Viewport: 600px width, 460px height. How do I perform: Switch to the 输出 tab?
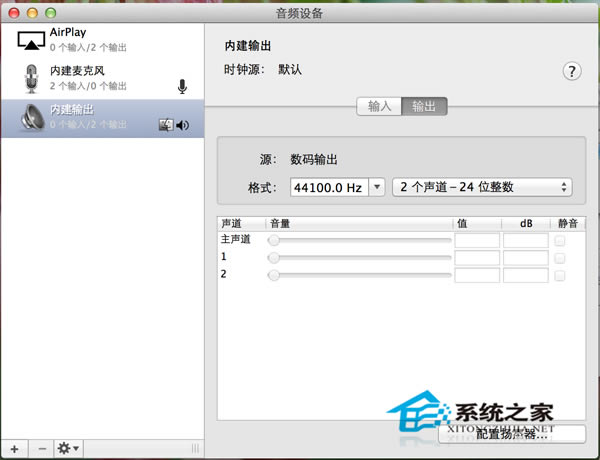click(x=424, y=106)
